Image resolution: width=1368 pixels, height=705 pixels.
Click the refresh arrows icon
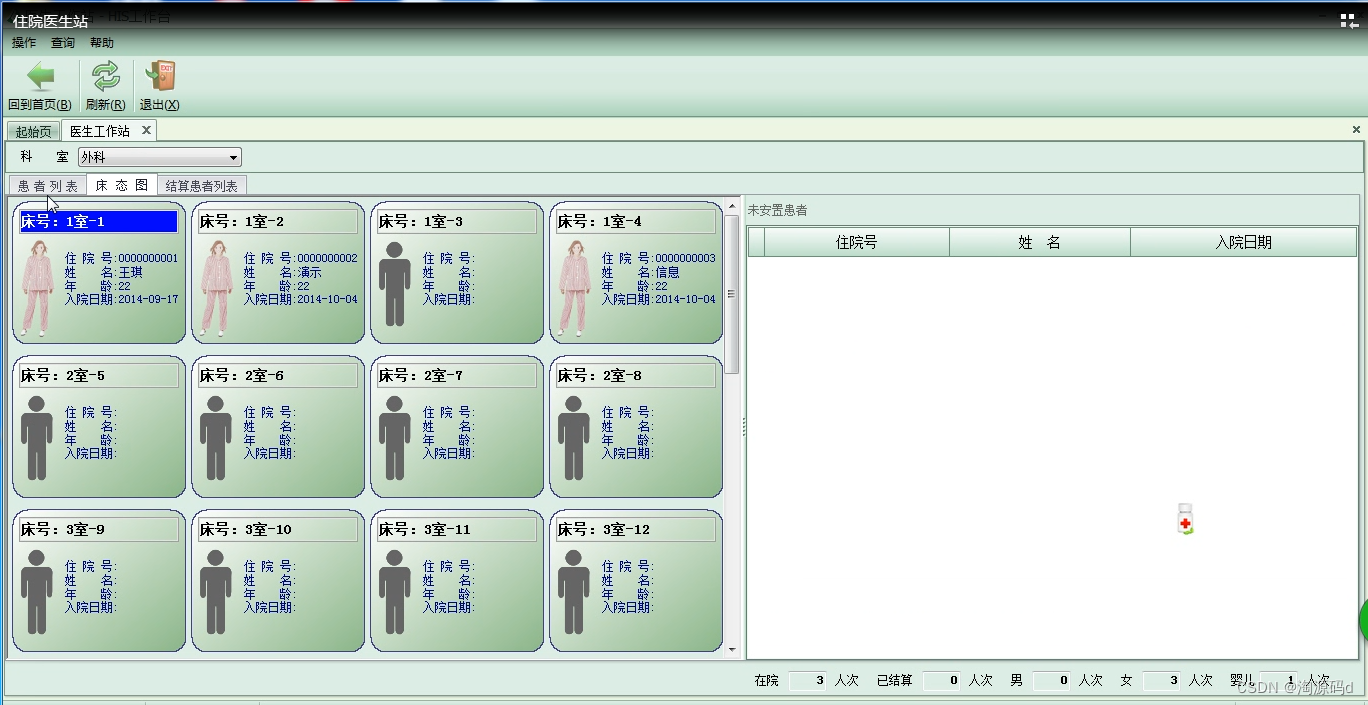pyautogui.click(x=105, y=76)
